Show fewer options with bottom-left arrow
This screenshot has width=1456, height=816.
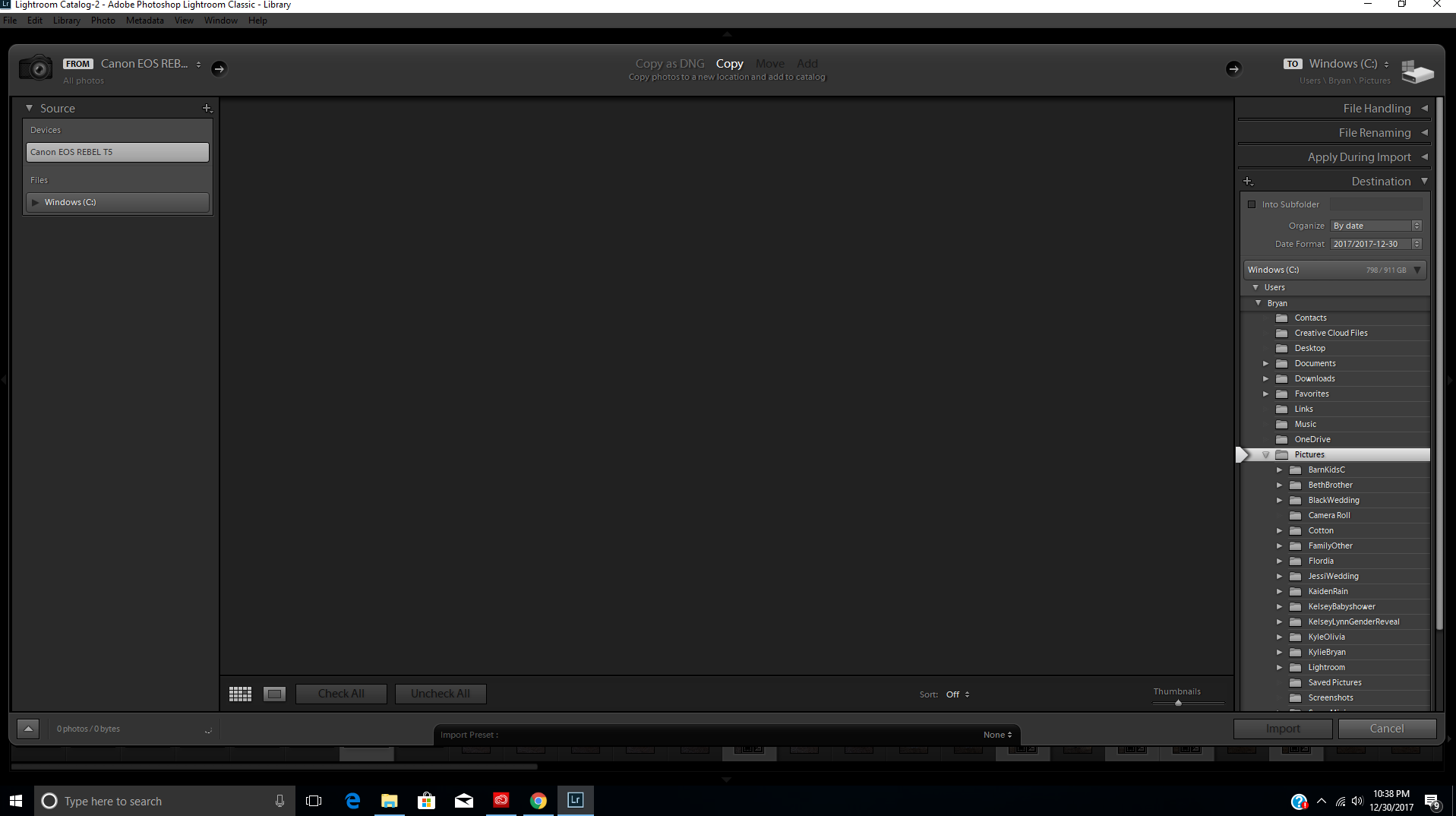click(x=28, y=729)
